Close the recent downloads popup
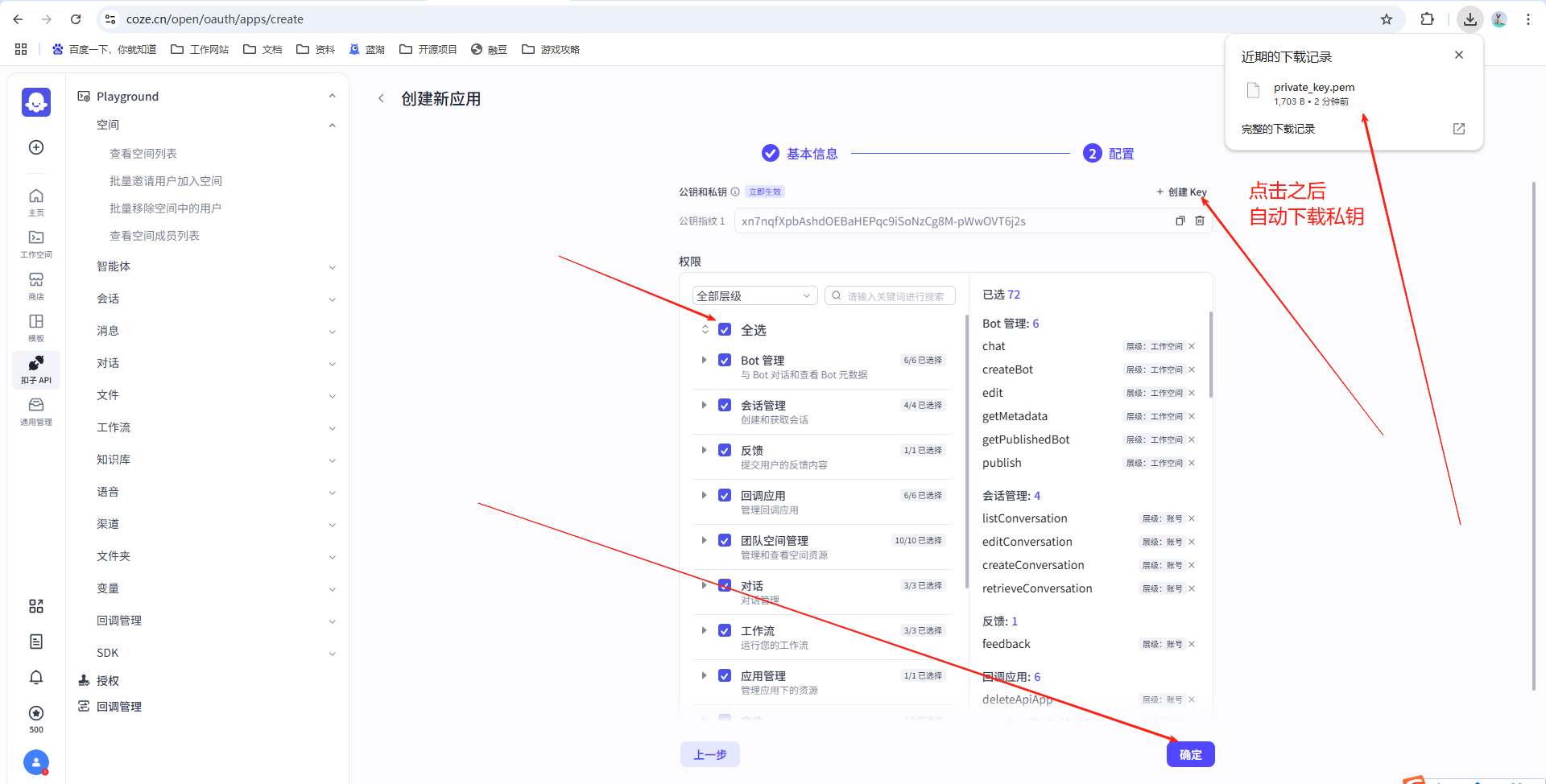The height and width of the screenshot is (784, 1546). [1459, 55]
